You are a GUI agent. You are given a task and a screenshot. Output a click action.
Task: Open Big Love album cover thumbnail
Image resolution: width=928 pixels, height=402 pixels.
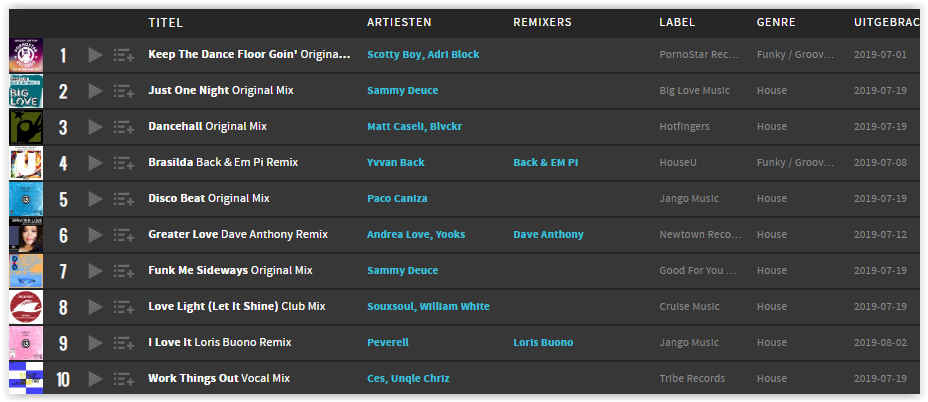(26, 91)
